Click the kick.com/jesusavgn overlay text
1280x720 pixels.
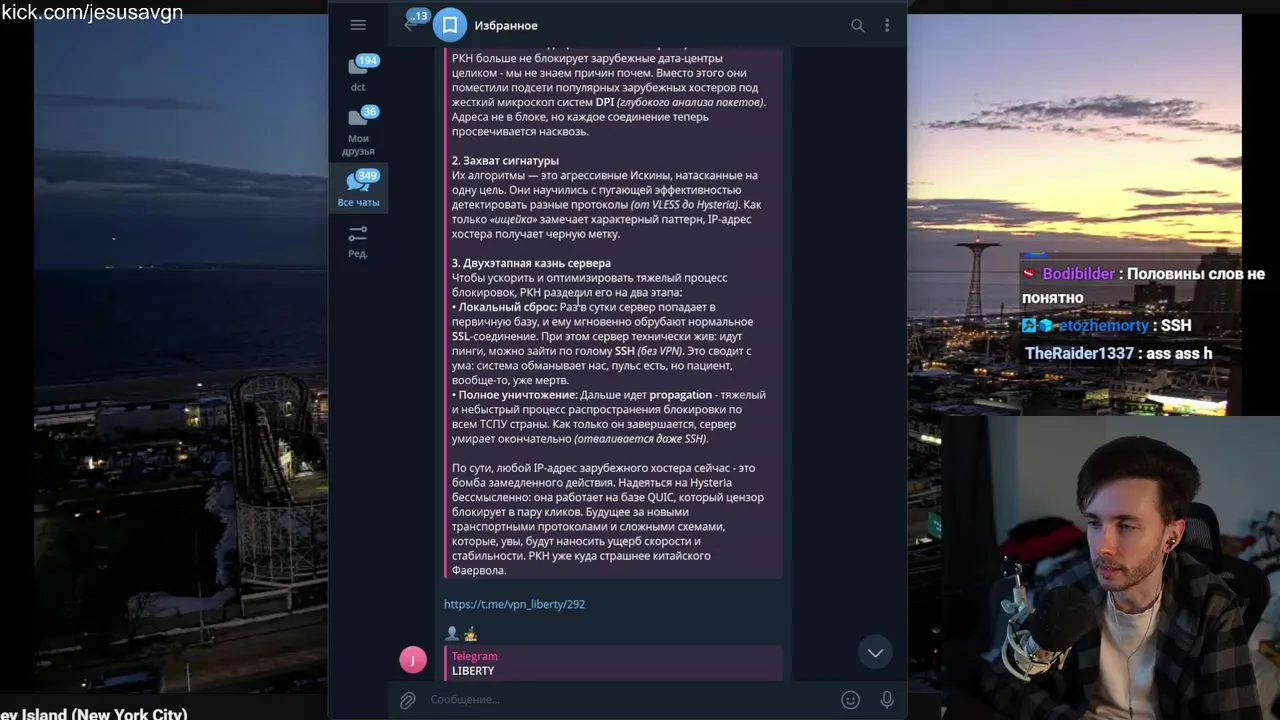point(92,12)
